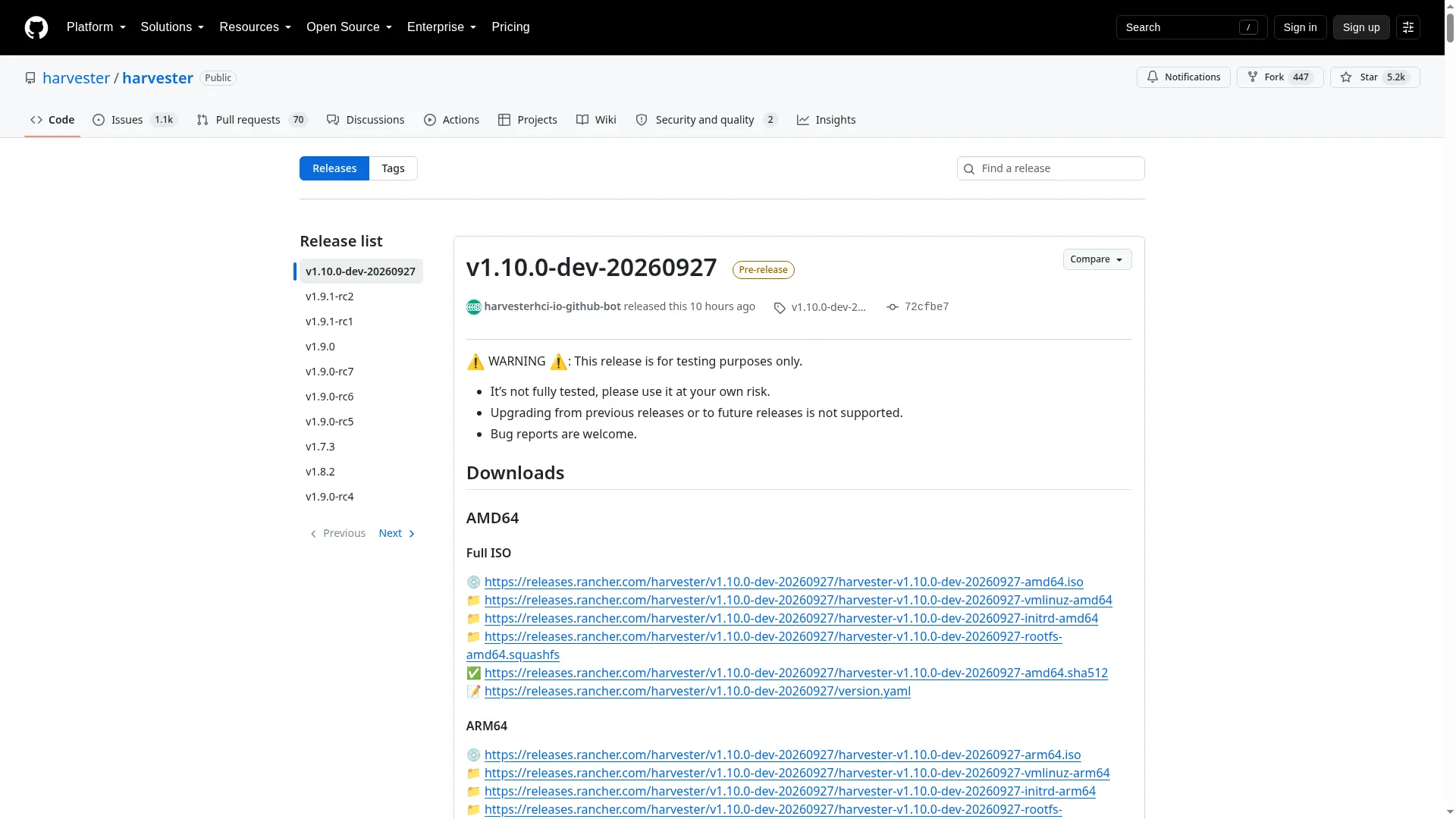1456x819 pixels.
Task: Click the search magnifier in Find a release
Action: (969, 169)
